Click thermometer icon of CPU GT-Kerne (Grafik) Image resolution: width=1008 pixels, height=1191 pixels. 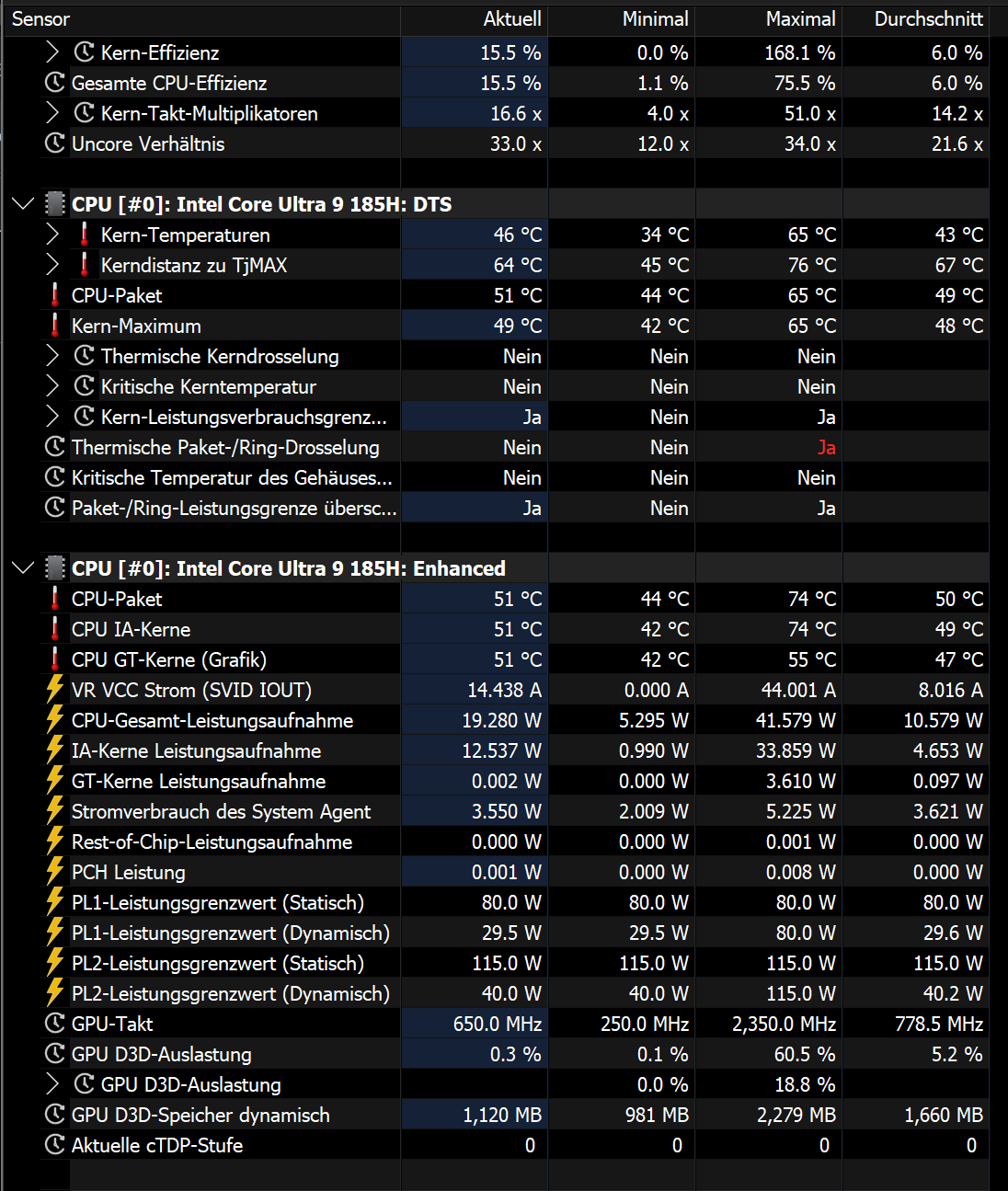(x=55, y=659)
